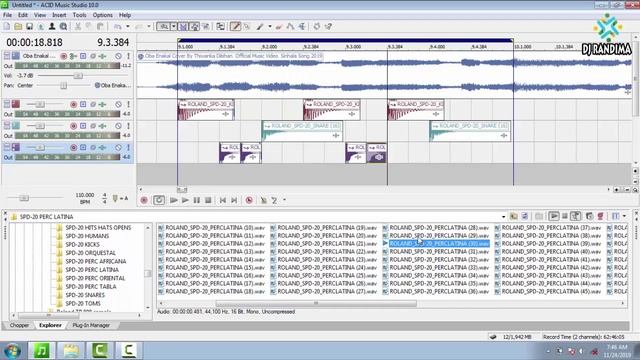Create a new project from the toolbar
This screenshot has height=360, width=640.
point(7,27)
